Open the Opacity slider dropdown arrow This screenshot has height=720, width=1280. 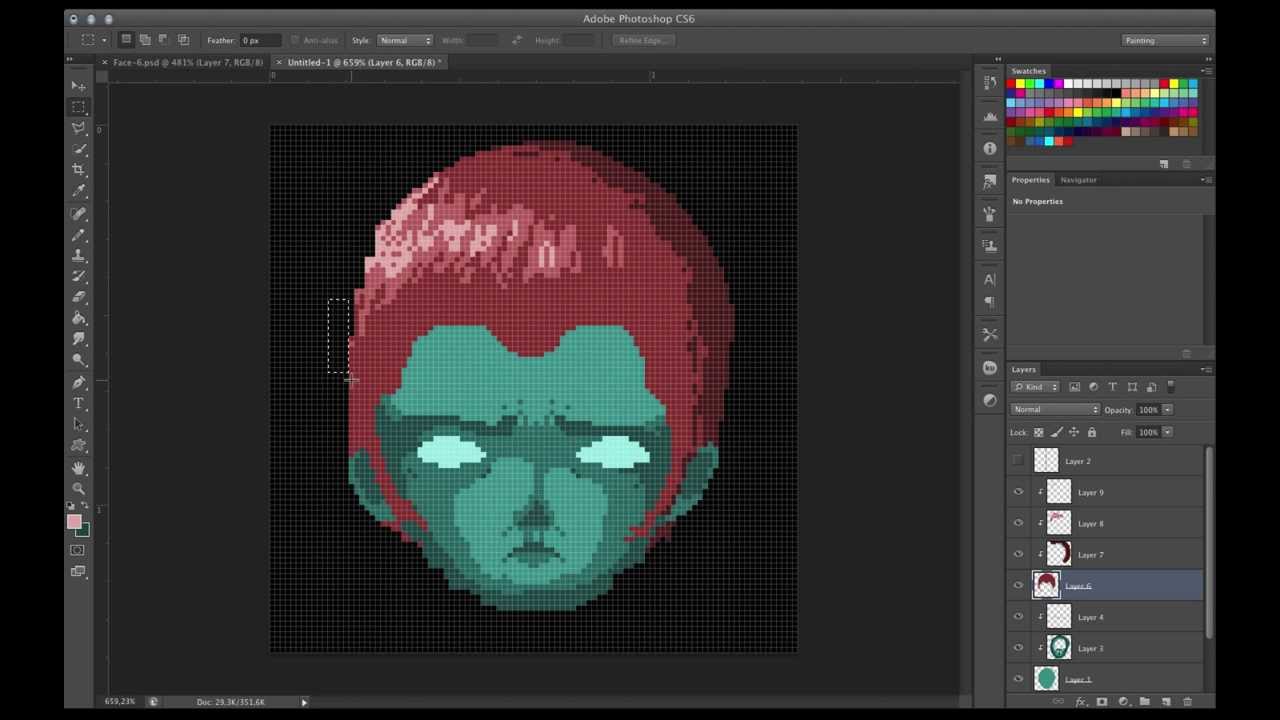(x=1167, y=410)
